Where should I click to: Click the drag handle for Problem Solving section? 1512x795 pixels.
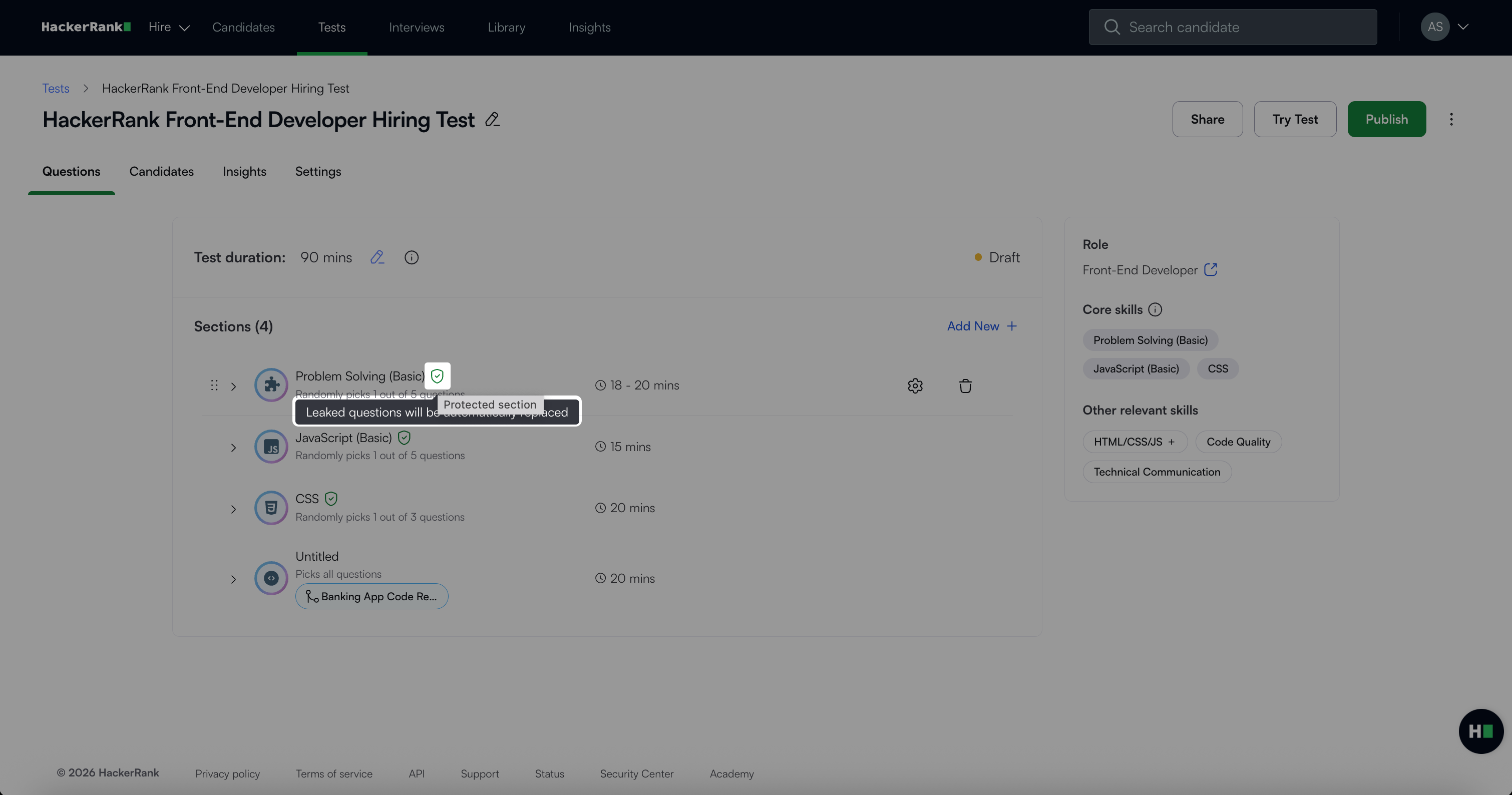coord(214,385)
